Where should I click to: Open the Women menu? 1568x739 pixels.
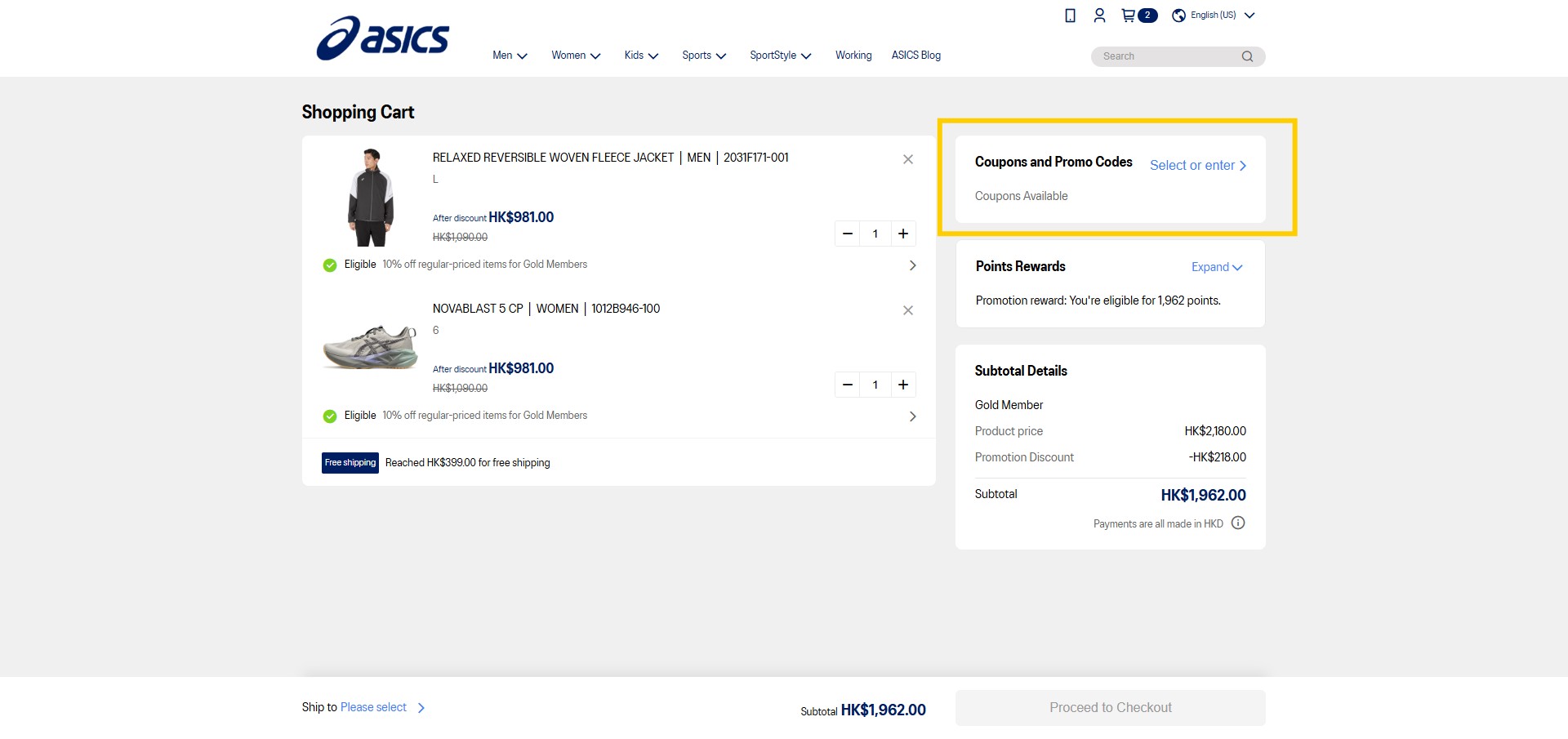[x=576, y=56]
